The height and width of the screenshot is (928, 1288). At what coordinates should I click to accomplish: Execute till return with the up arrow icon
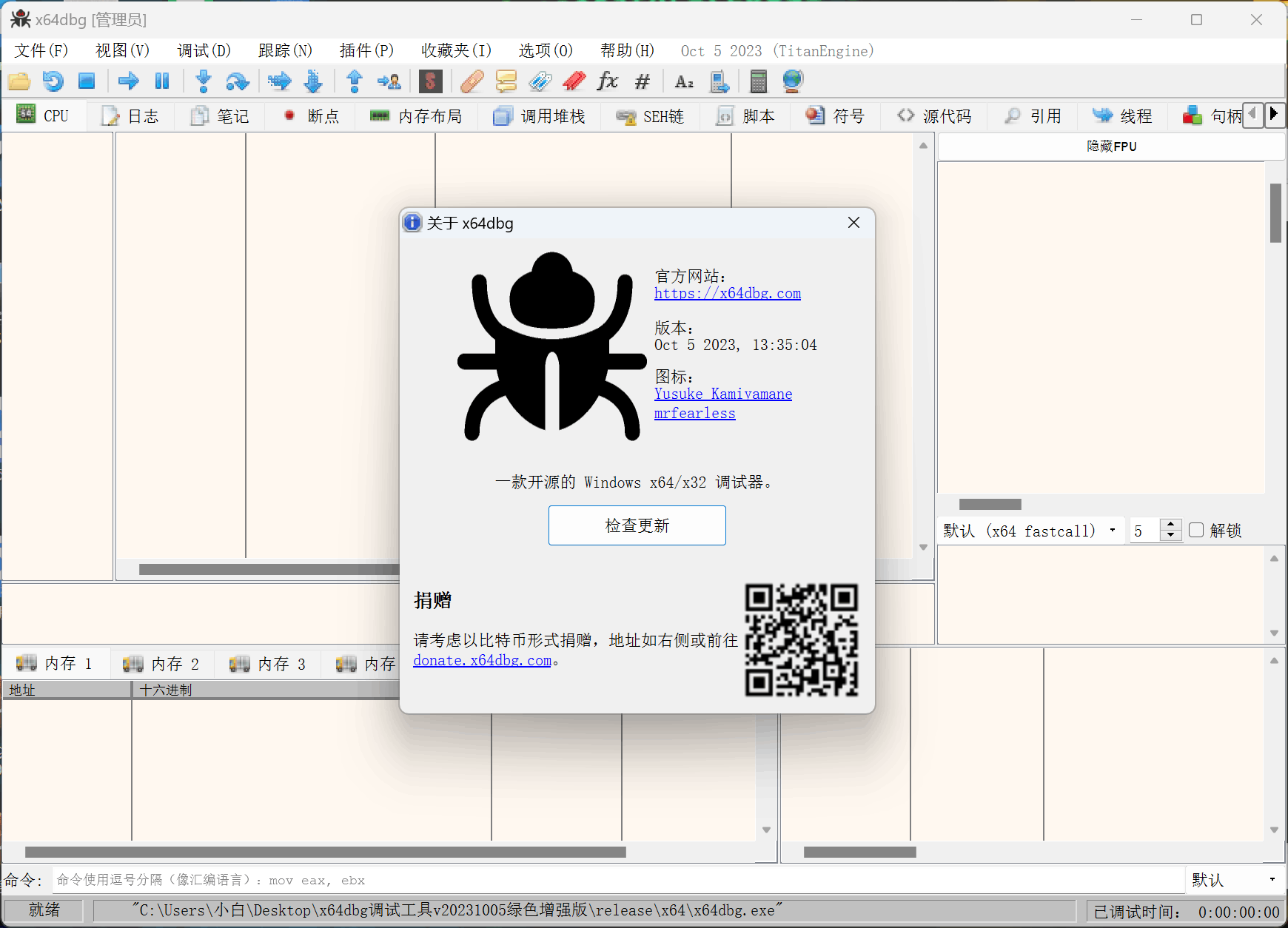pyautogui.click(x=355, y=81)
